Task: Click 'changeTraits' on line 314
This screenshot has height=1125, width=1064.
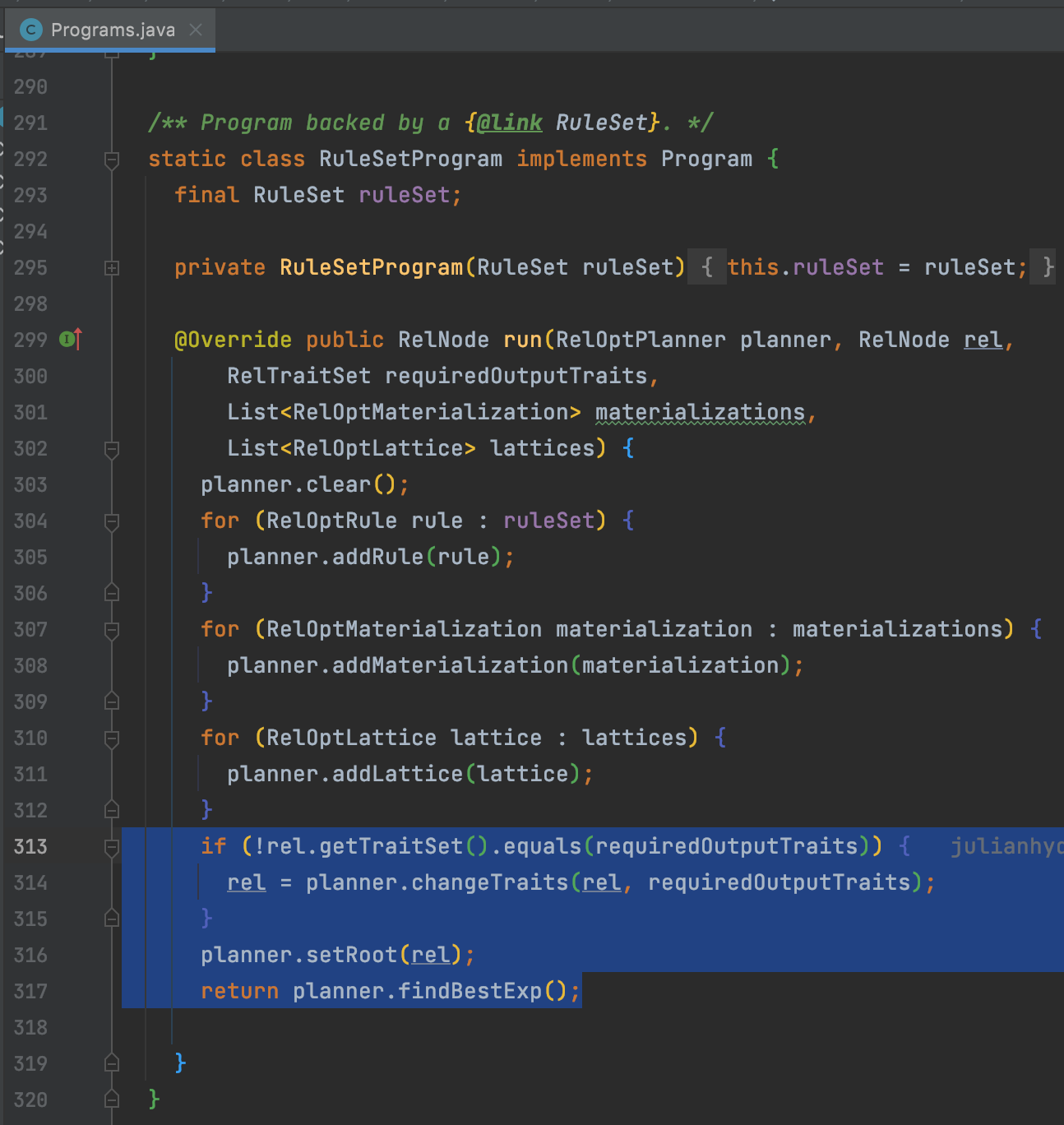Action: coord(489,882)
